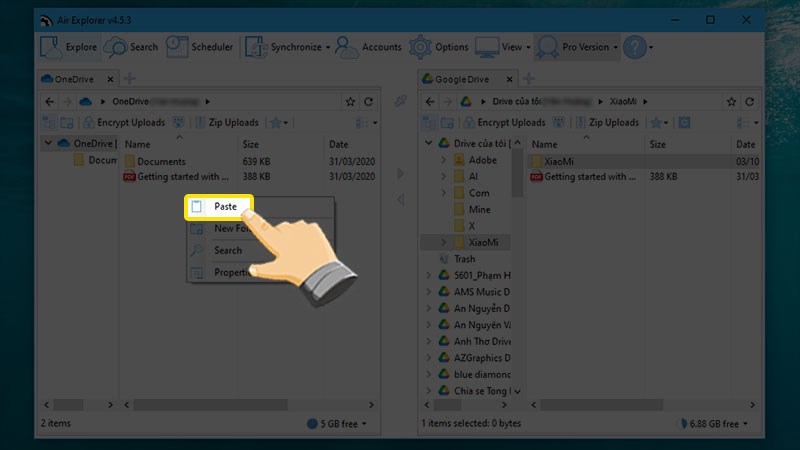The image size is (800, 450).
Task: Open the Options gear
Action: 439,47
